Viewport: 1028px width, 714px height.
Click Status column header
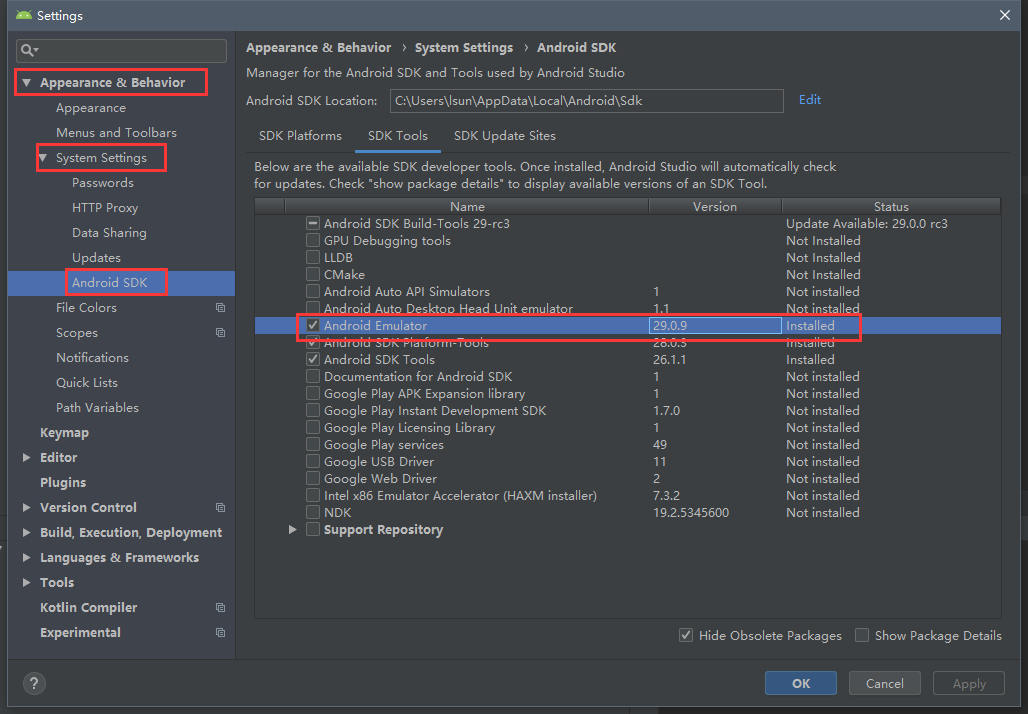pos(891,207)
